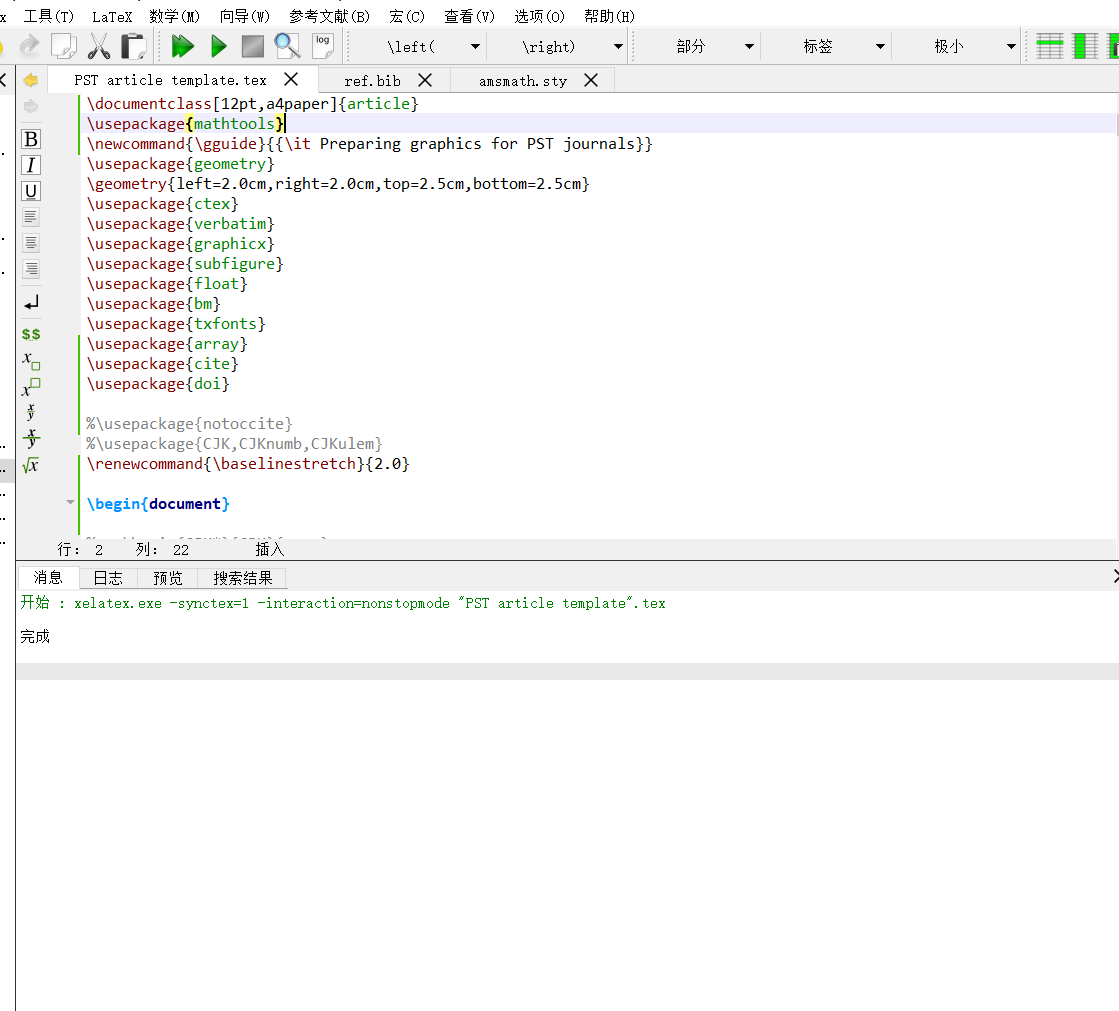Run build and view with double green arrows
The width and height of the screenshot is (1119, 1011).
[x=183, y=45]
